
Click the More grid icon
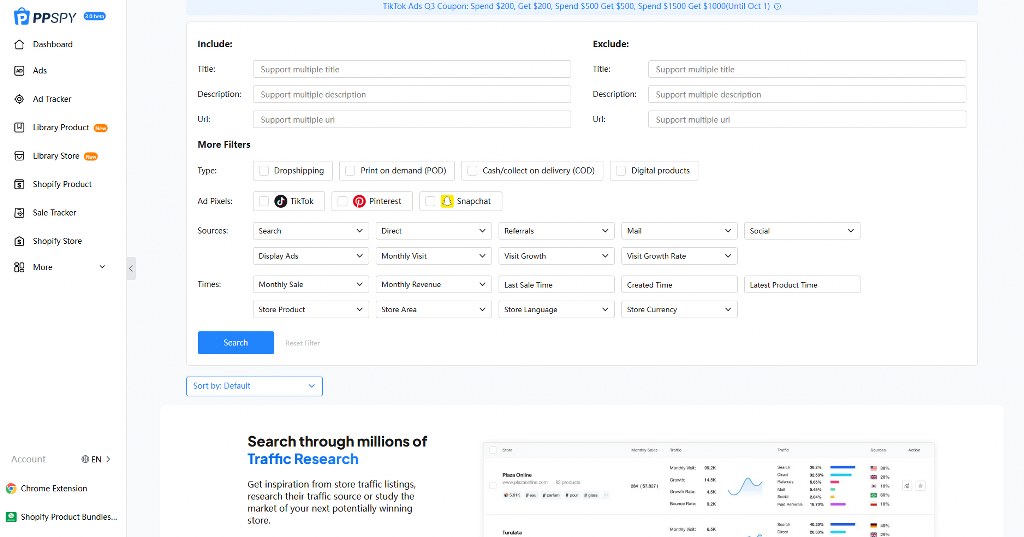pyautogui.click(x=19, y=267)
